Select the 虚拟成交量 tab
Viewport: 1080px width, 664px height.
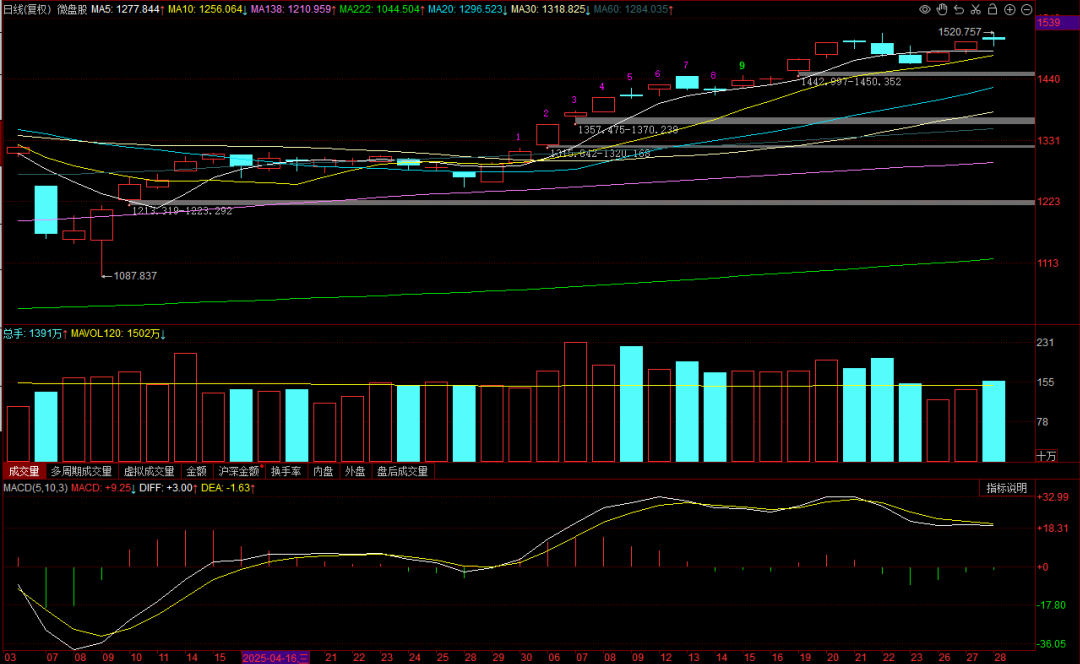tap(149, 471)
